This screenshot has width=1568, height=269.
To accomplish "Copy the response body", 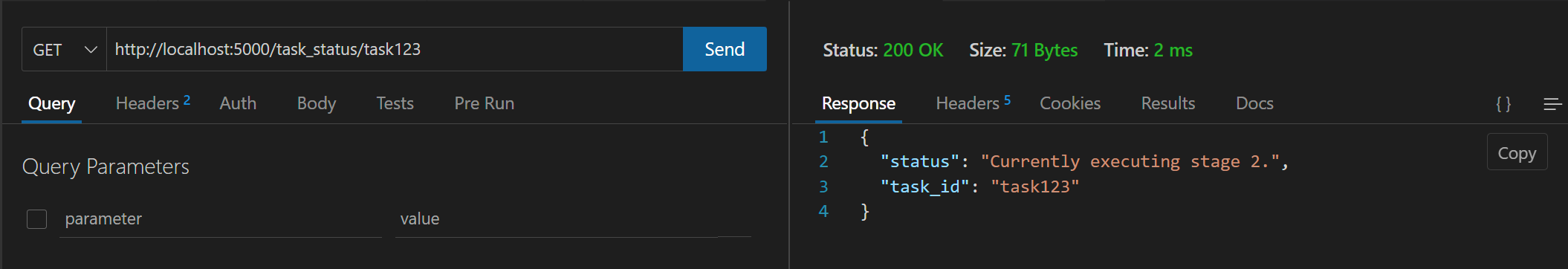I will click(1517, 152).
